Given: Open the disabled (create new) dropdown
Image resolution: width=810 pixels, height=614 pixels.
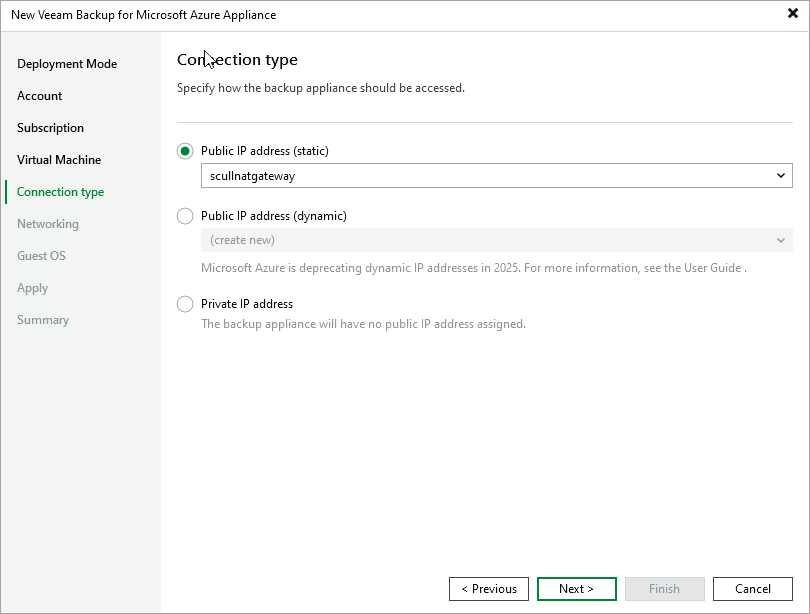Looking at the screenshot, I should point(496,240).
